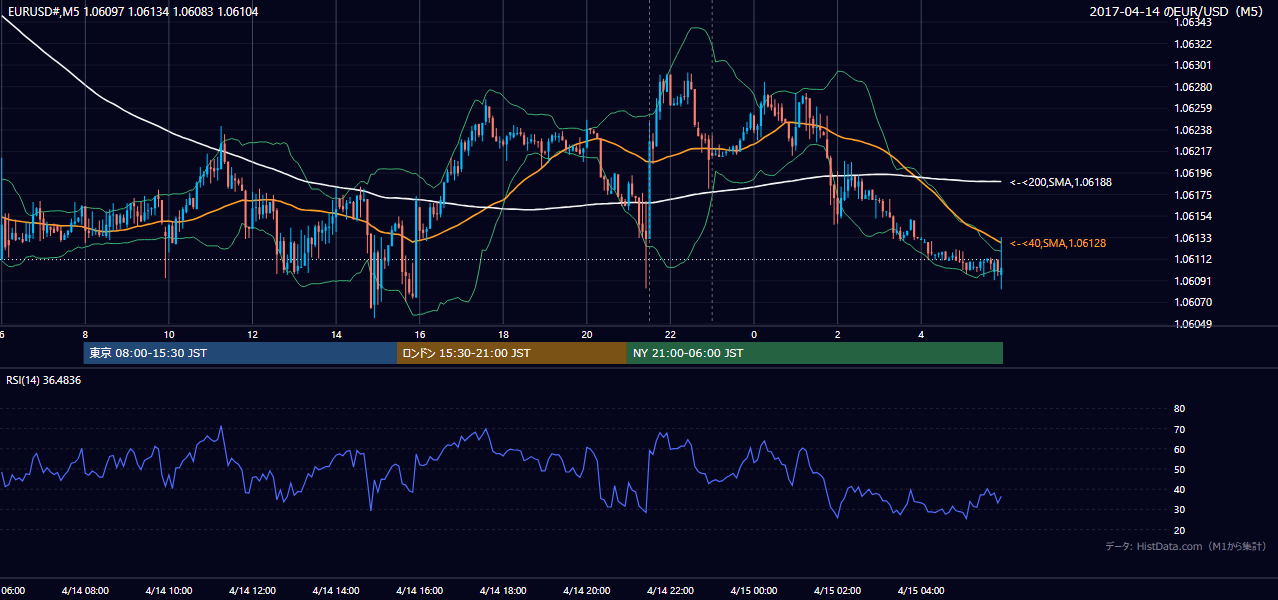1278x600 pixels.
Task: Click hour marker 14 under price chart
Action: coord(336,335)
